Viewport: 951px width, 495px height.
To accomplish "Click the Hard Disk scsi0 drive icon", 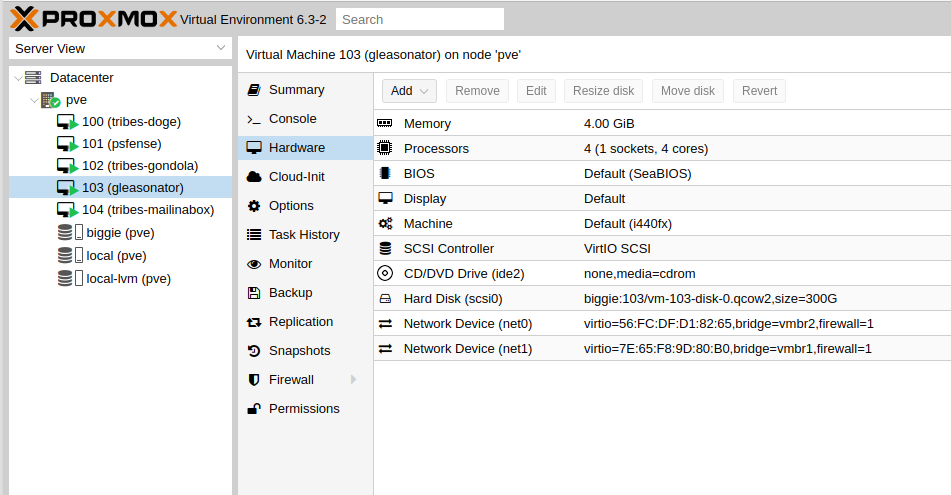I will [385, 299].
